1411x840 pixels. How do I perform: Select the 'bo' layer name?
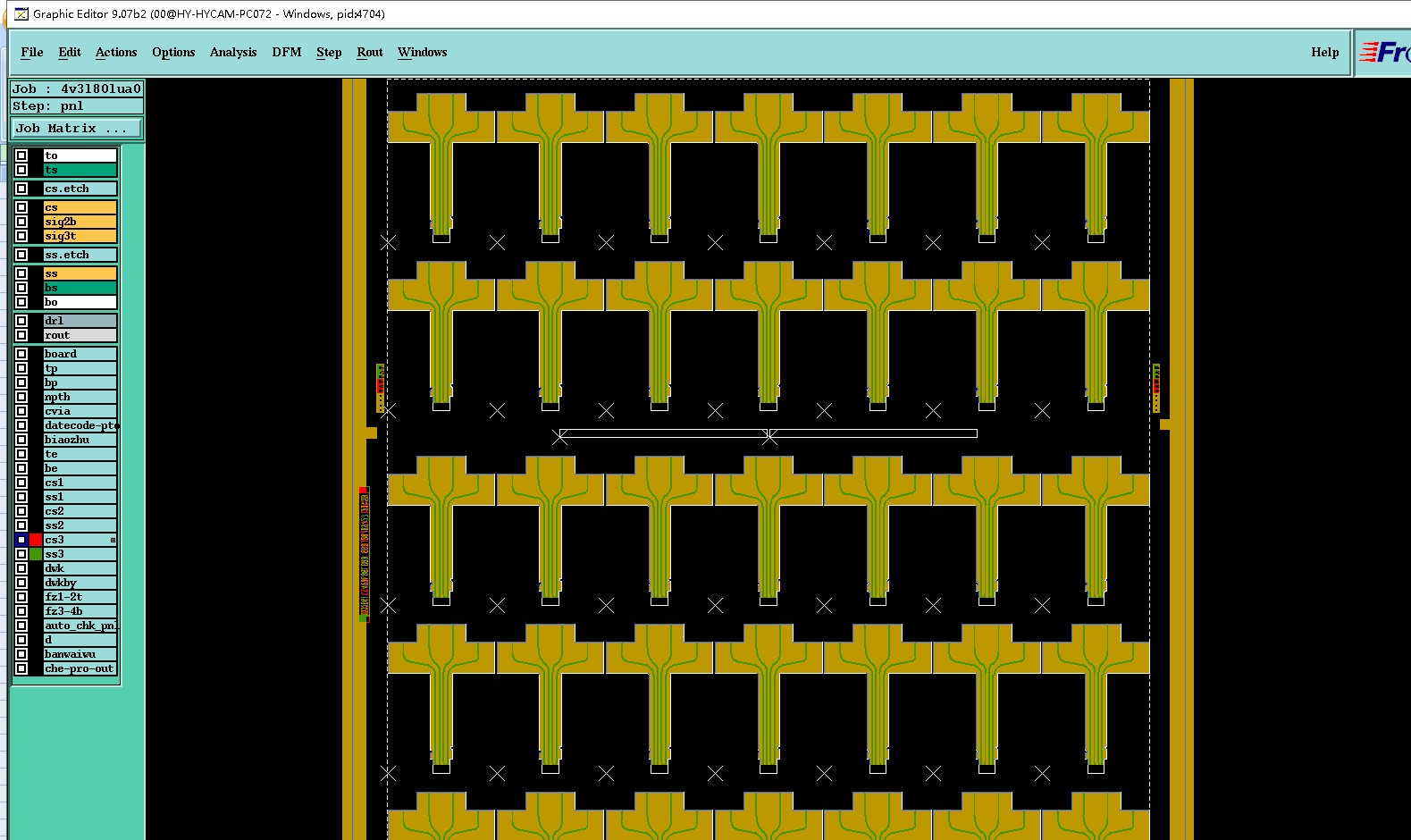click(x=80, y=302)
